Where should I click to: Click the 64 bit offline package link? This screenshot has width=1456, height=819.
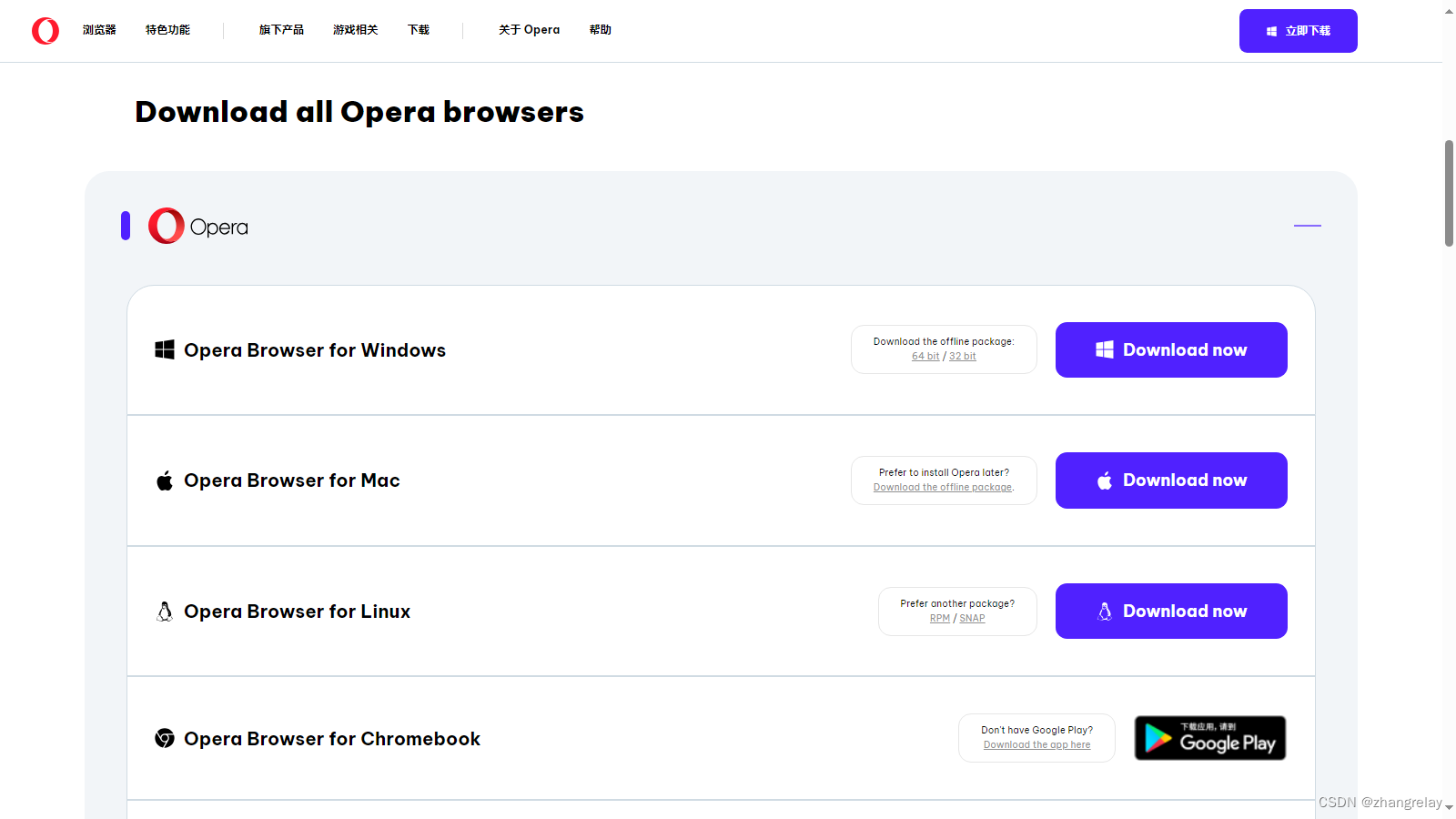[925, 357]
